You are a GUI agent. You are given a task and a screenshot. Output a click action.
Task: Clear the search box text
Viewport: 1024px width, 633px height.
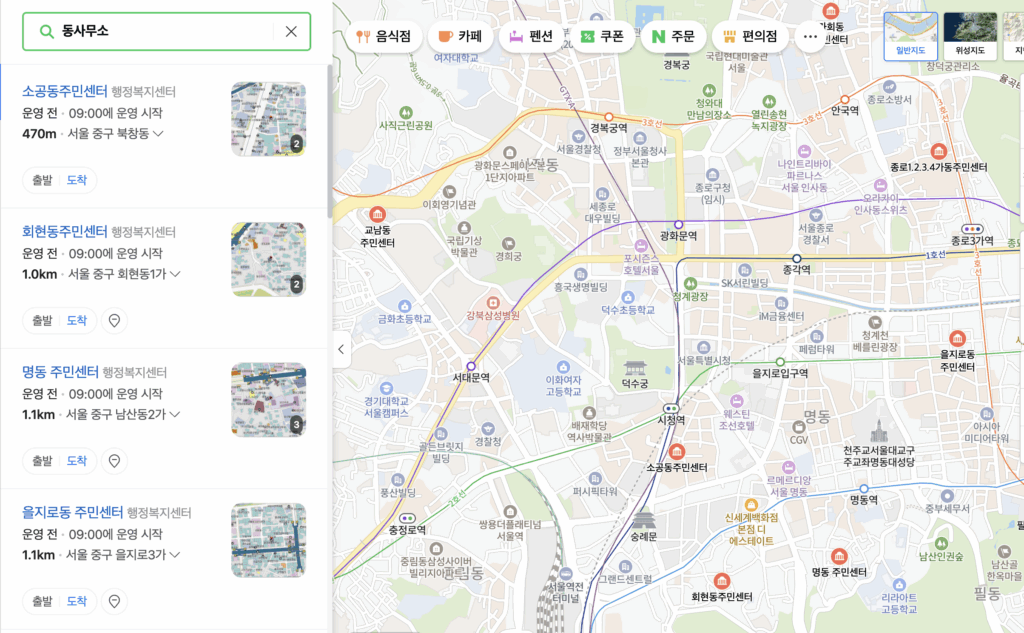(x=291, y=31)
